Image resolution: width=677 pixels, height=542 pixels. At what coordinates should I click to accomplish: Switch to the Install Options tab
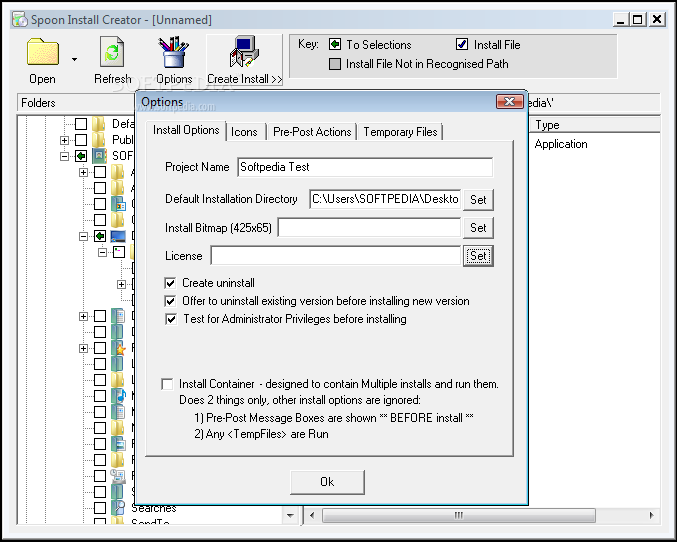[186, 130]
